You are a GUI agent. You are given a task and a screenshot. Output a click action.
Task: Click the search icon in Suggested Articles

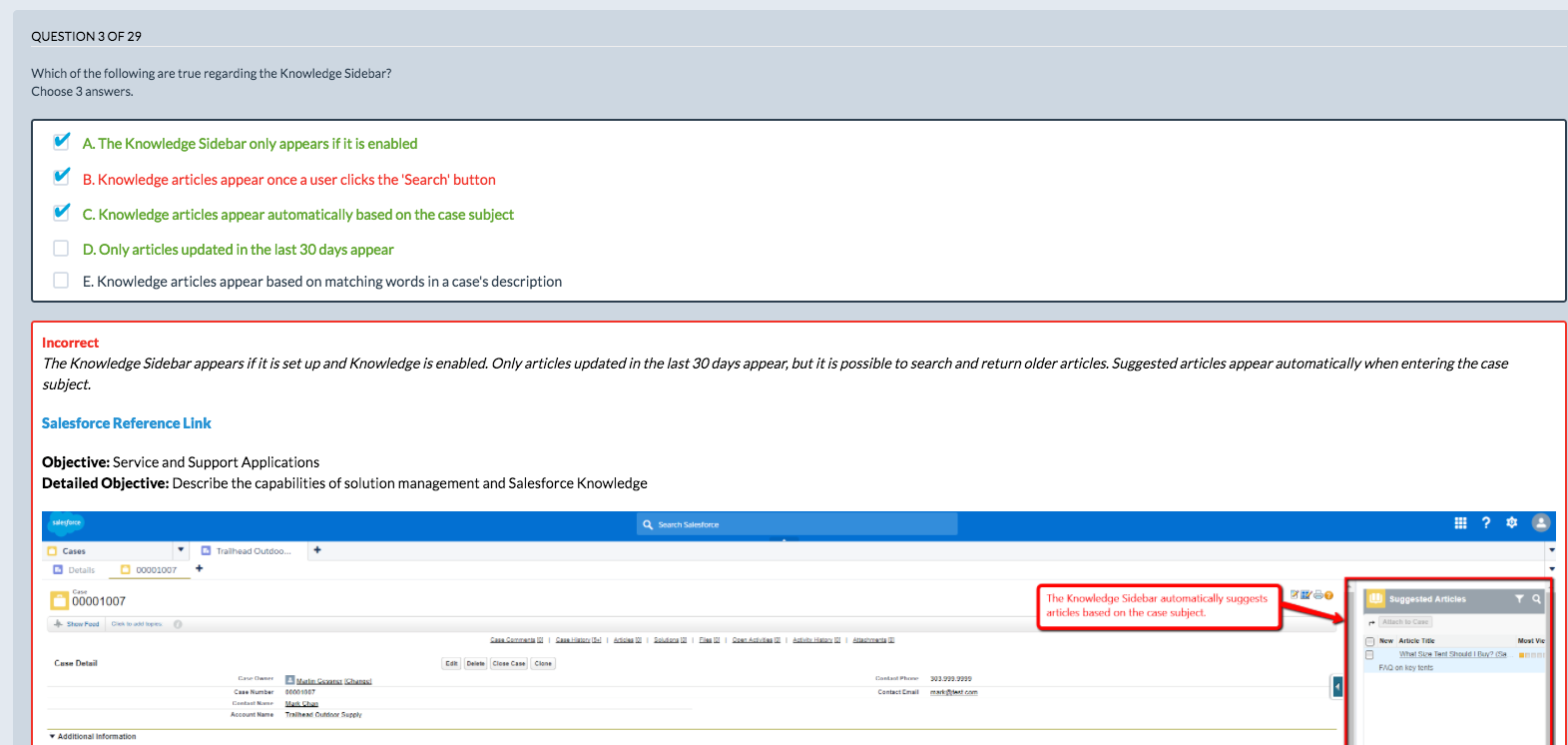click(1537, 598)
